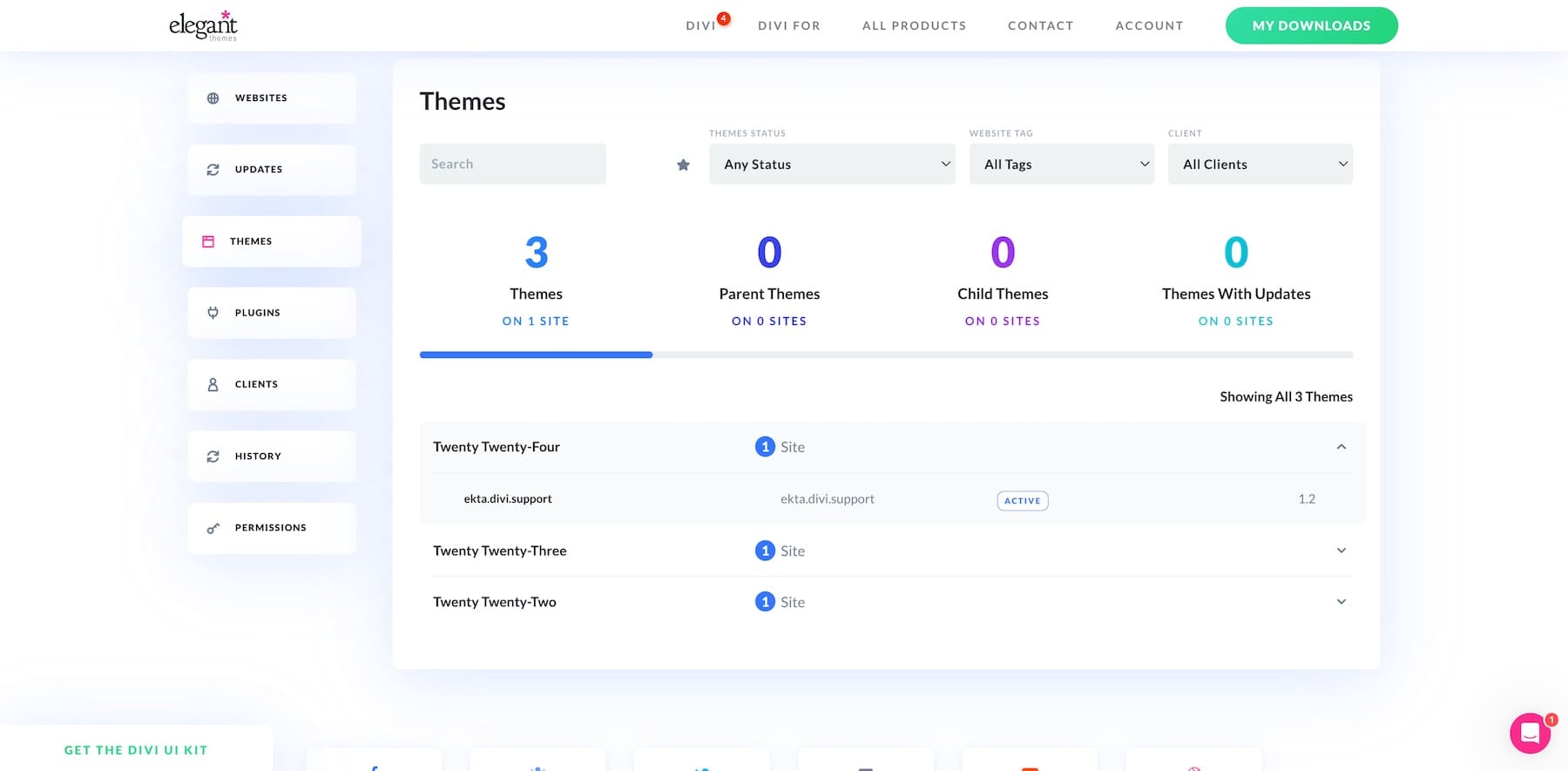This screenshot has width=1568, height=771.
Task: Click the Websites globe icon
Action: point(213,98)
